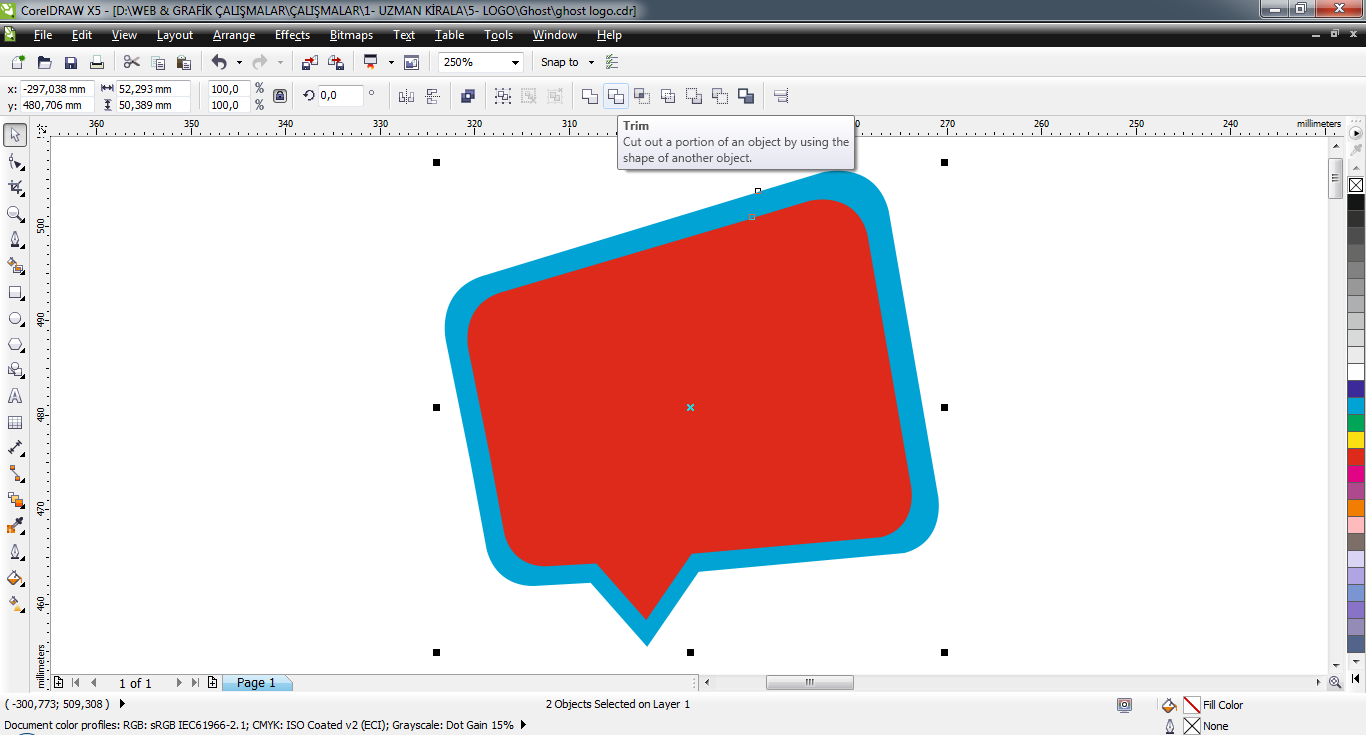Image resolution: width=1366 pixels, height=735 pixels.
Task: Expand the undo history dropdown arrow
Action: [239, 62]
